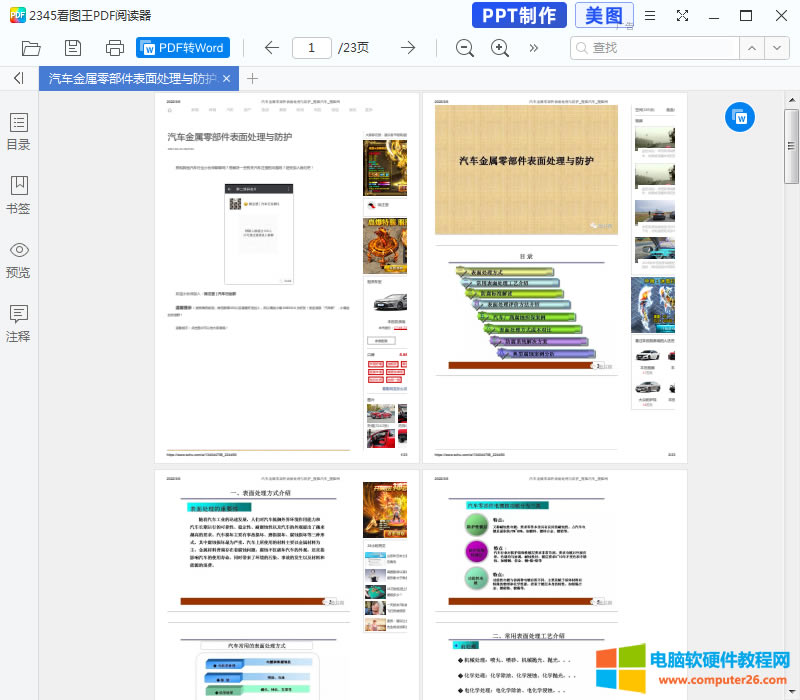The height and width of the screenshot is (700, 800).
Task: Toggle fullscreen mode with the expand icon
Action: click(x=682, y=16)
